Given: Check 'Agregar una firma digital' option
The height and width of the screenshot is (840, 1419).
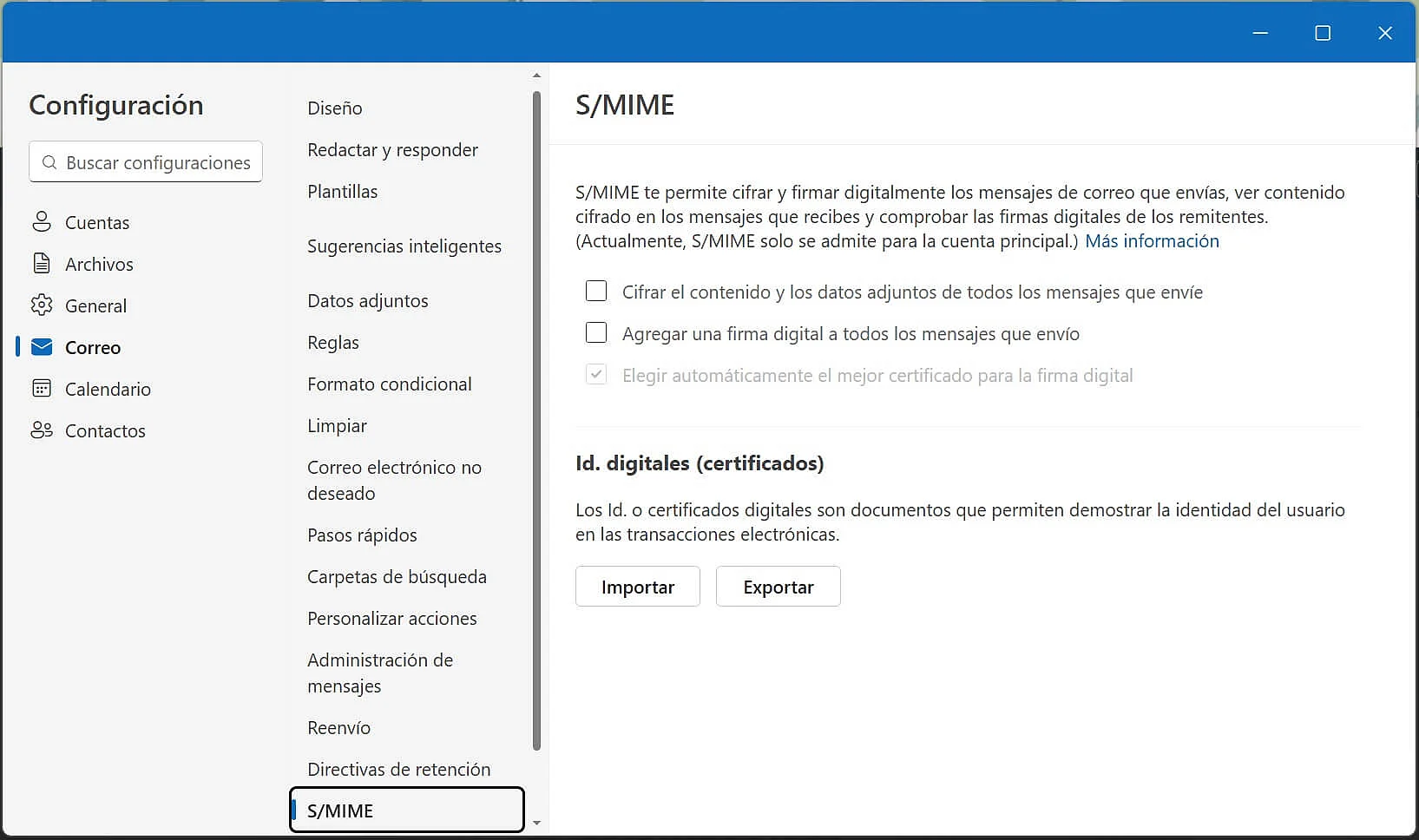Looking at the screenshot, I should coord(596,332).
